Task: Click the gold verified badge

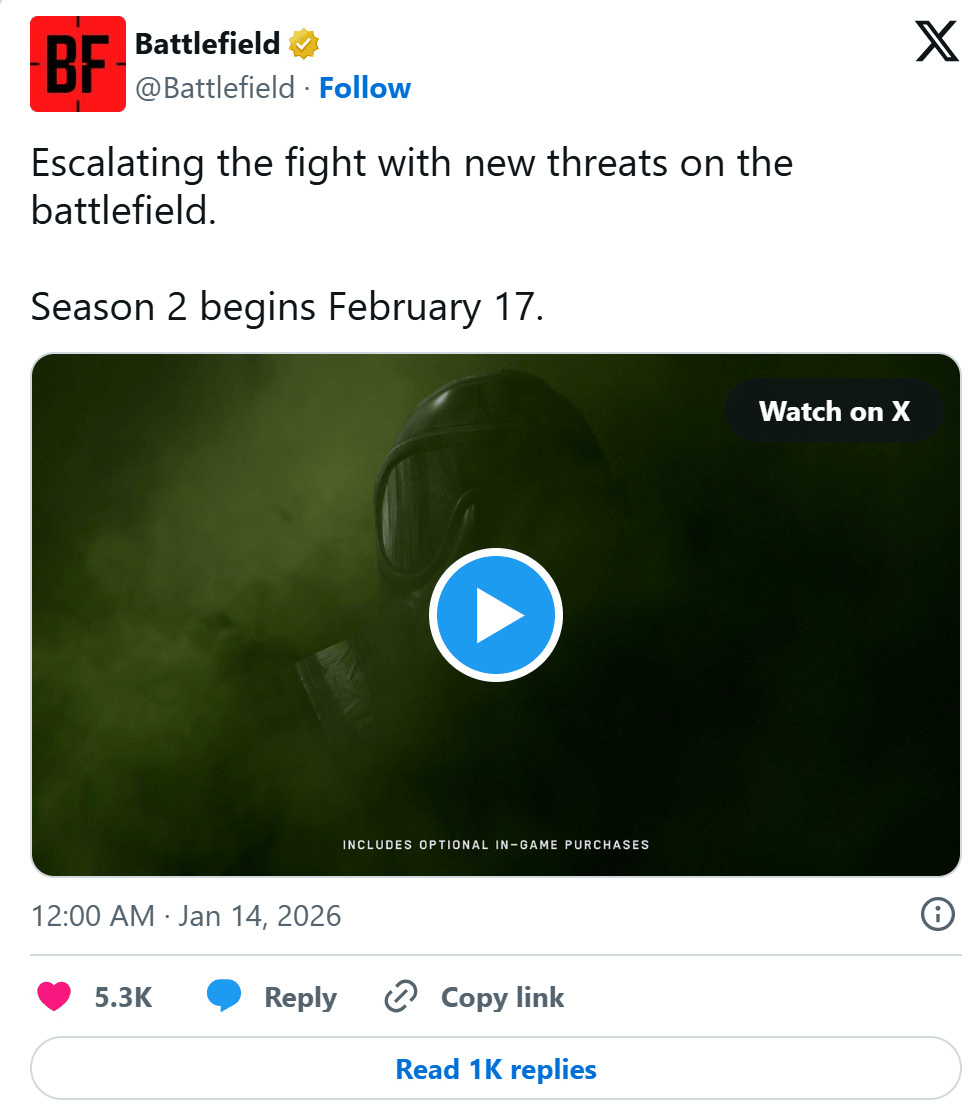Action: (x=304, y=44)
